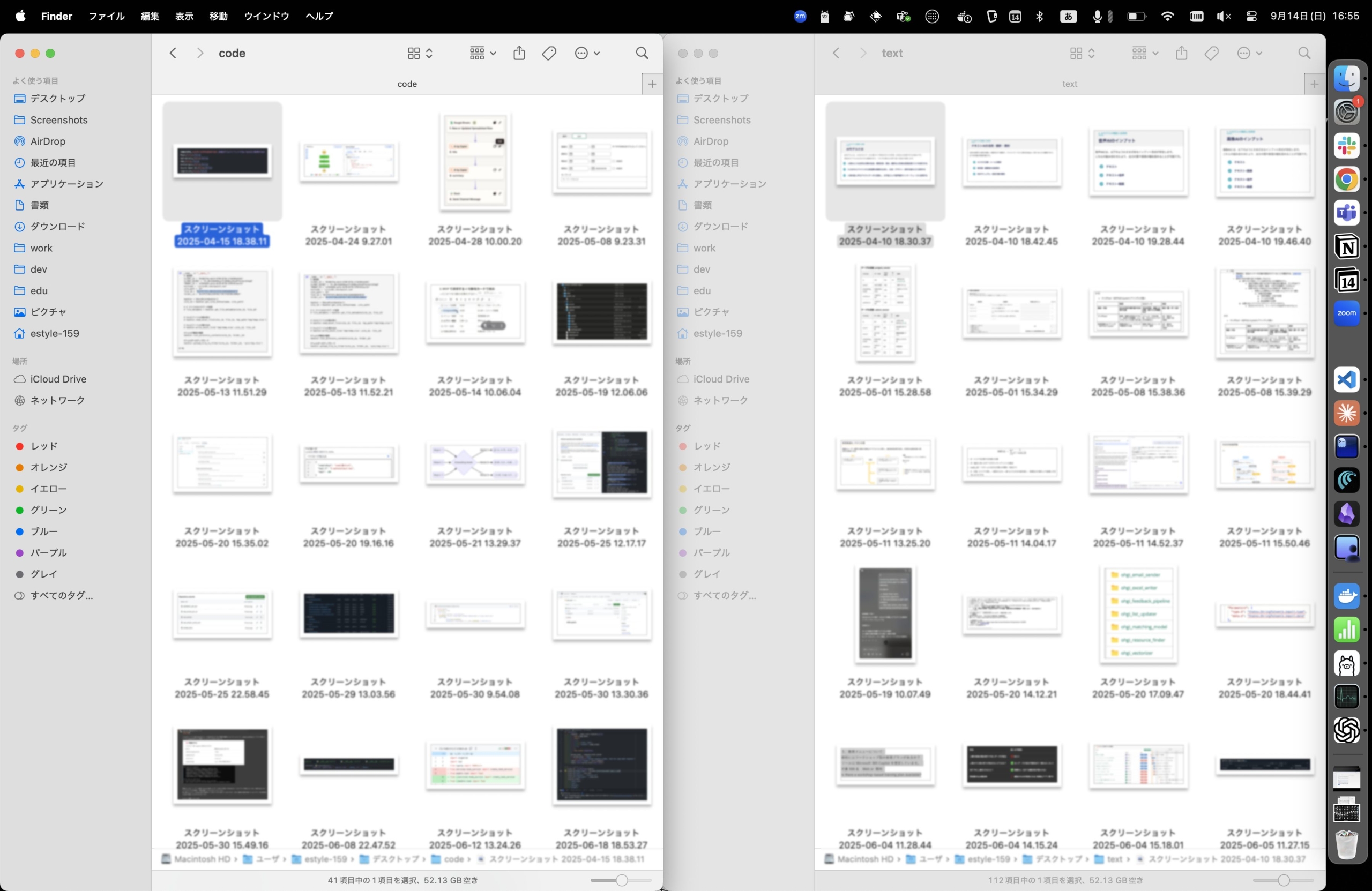The height and width of the screenshot is (891, 1372).
Task: Open the ファイル menu
Action: pos(106,16)
